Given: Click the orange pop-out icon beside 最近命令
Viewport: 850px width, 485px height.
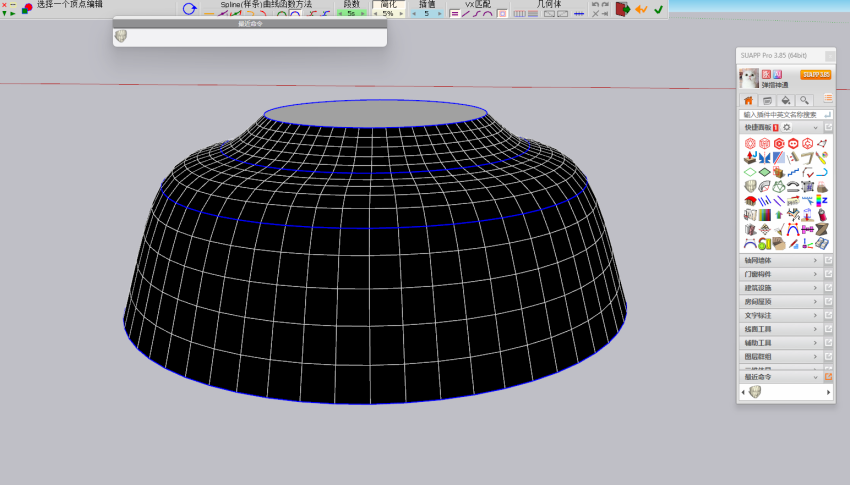Looking at the screenshot, I should tap(828, 377).
